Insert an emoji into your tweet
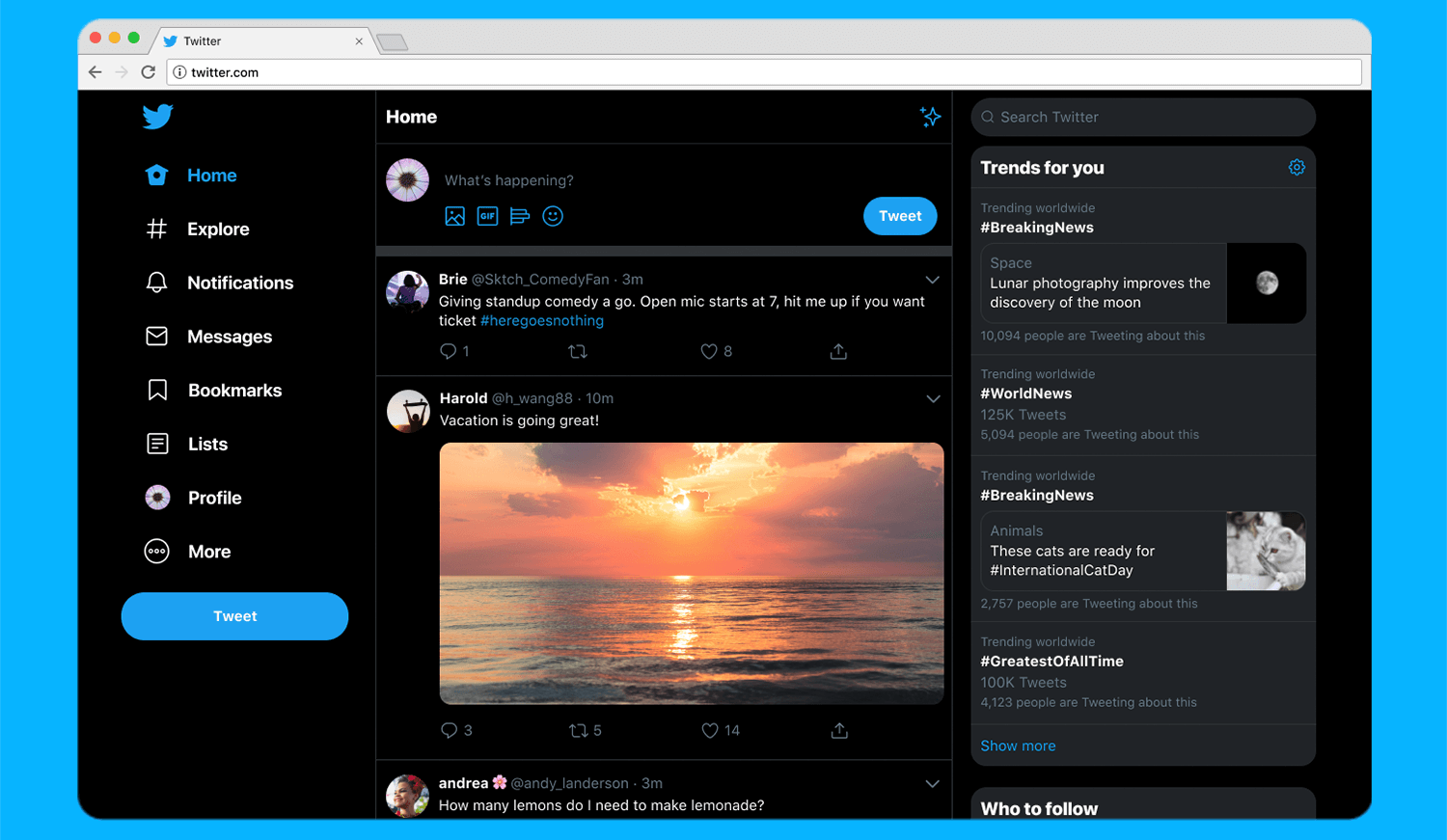Viewport: 1447px width, 840px height. point(552,216)
